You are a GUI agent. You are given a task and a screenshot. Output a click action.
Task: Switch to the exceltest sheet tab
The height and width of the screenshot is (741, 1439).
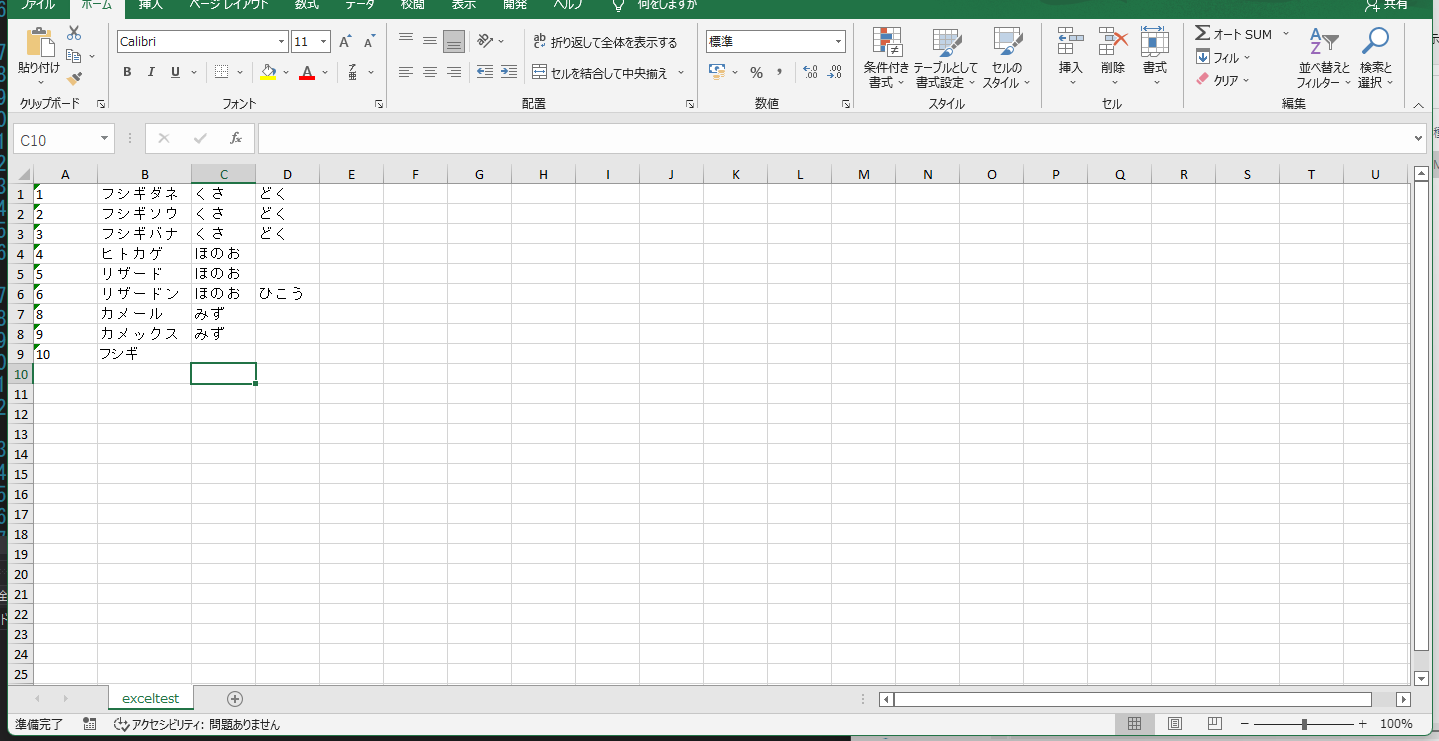click(x=150, y=699)
